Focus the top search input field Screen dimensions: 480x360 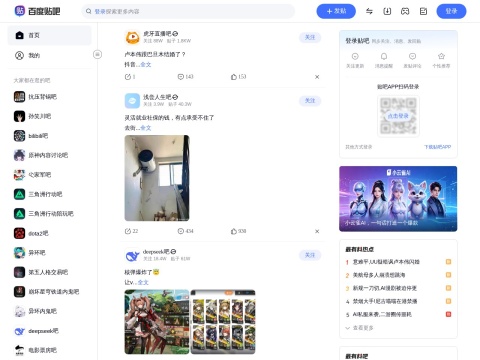[188, 11]
